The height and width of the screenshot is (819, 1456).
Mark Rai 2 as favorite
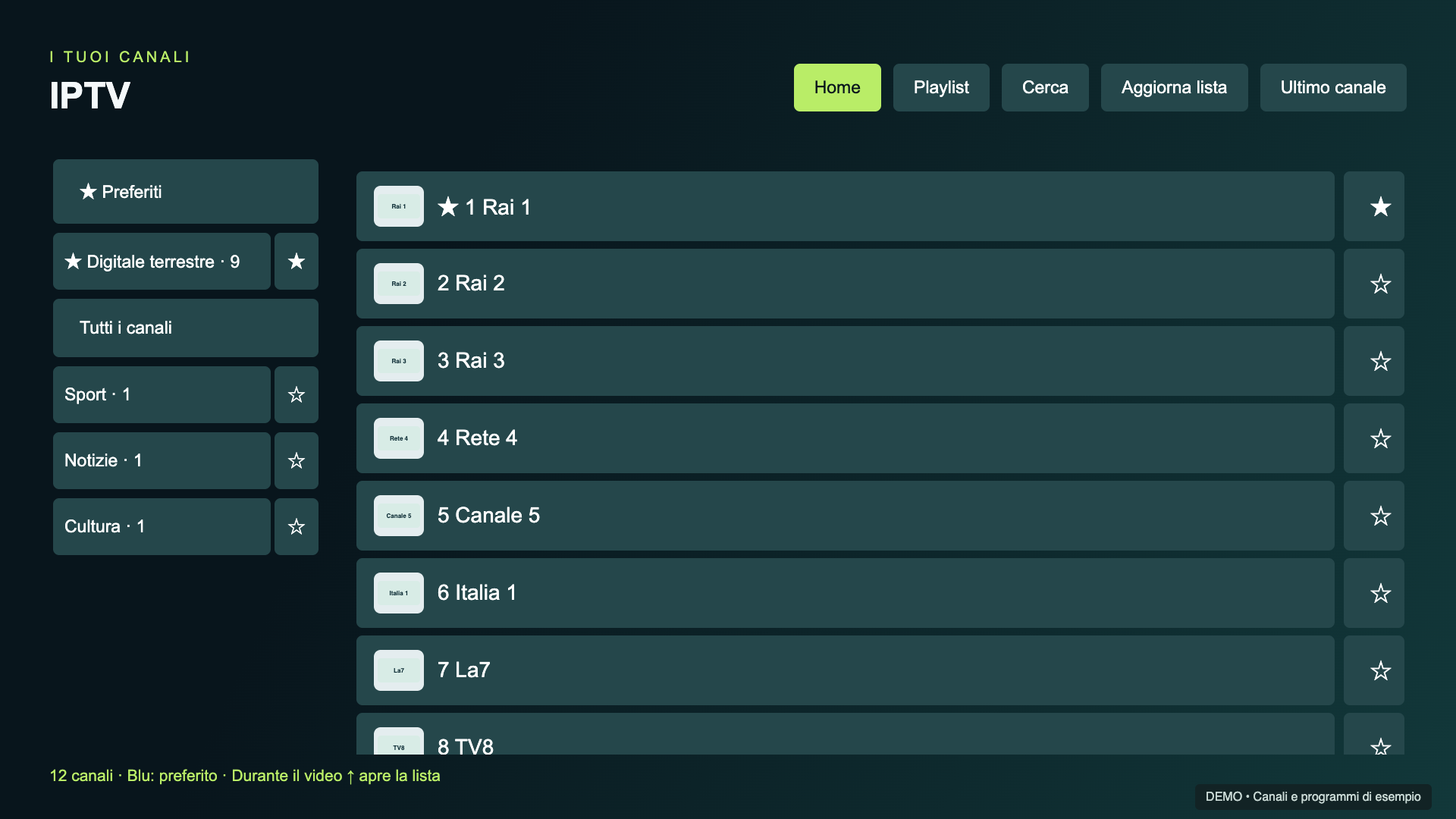[1373, 284]
